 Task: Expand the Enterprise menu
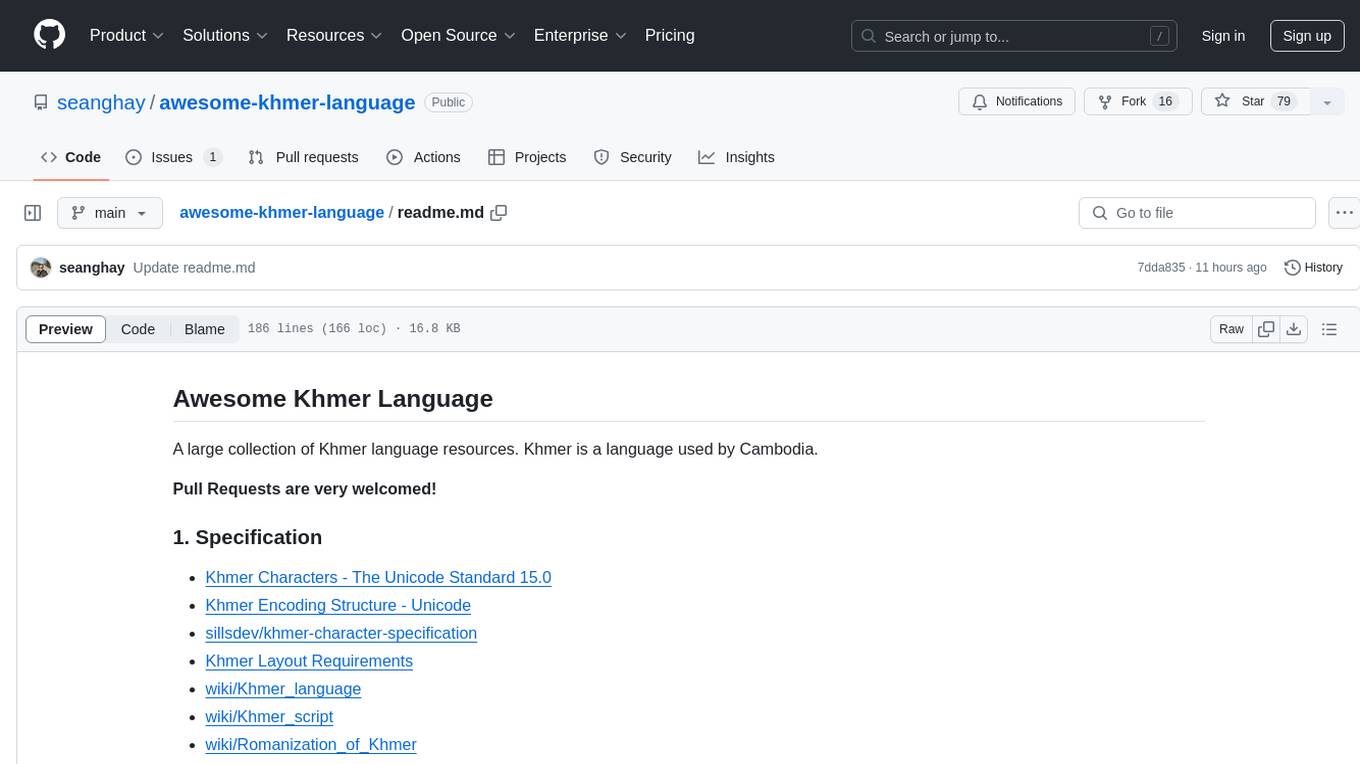580,35
